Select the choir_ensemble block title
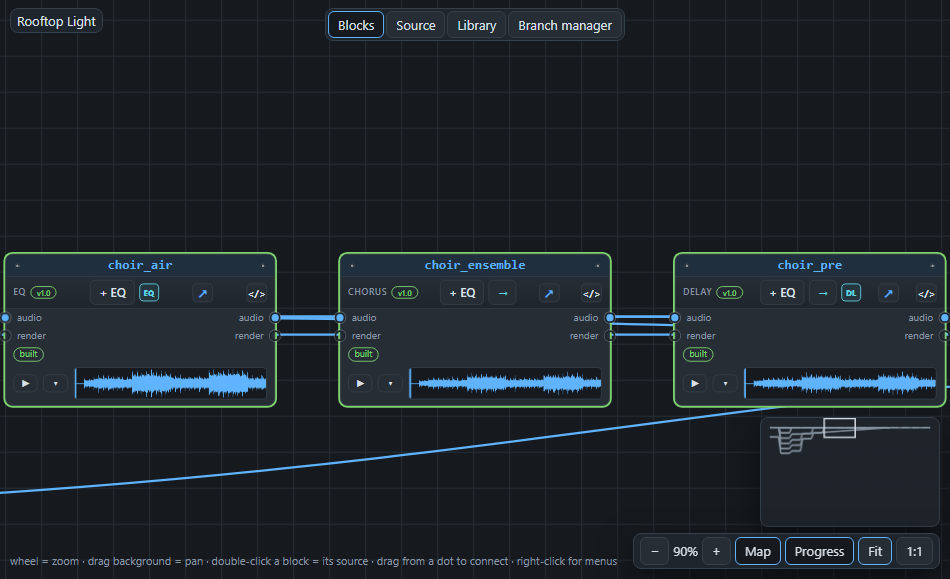This screenshot has height=579, width=950. click(x=475, y=265)
